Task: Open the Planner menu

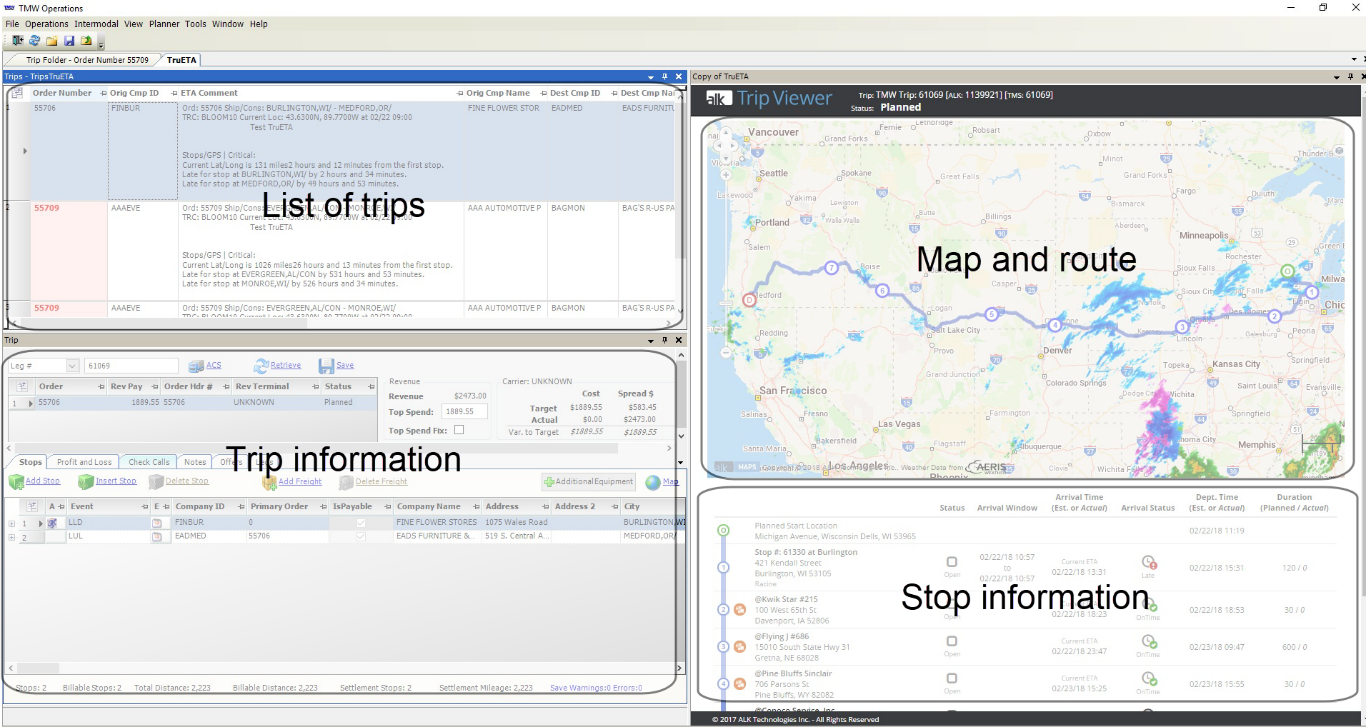Action: click(164, 24)
